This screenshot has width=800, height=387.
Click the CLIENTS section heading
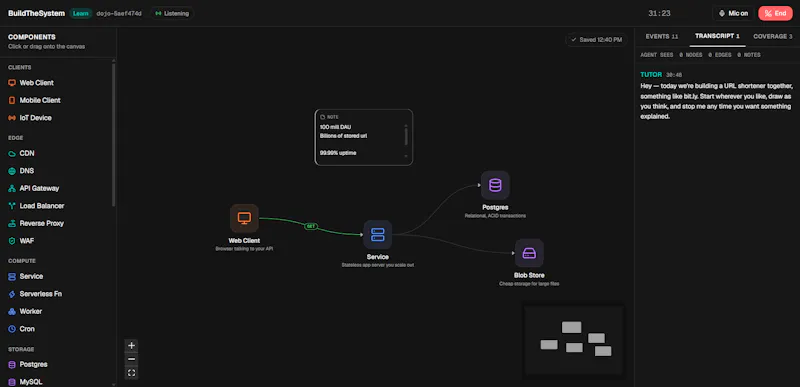[19, 67]
